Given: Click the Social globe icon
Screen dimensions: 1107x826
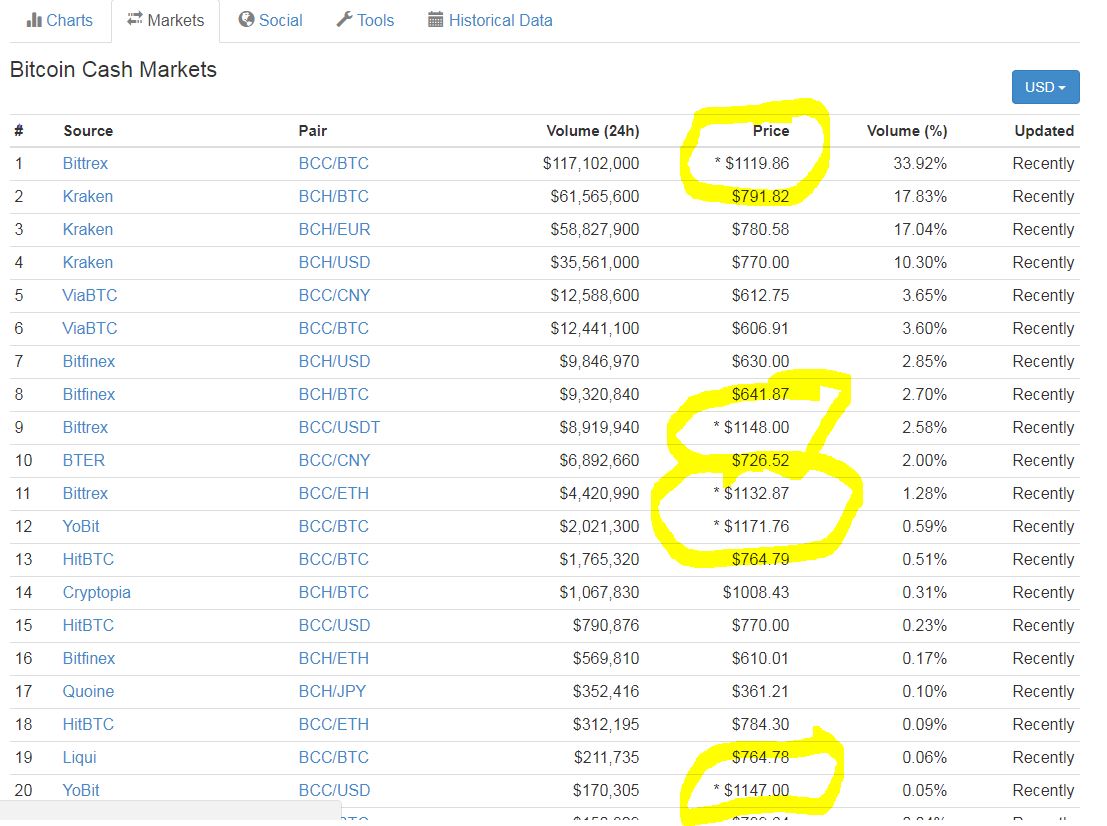Looking at the screenshot, I should click(x=246, y=20).
